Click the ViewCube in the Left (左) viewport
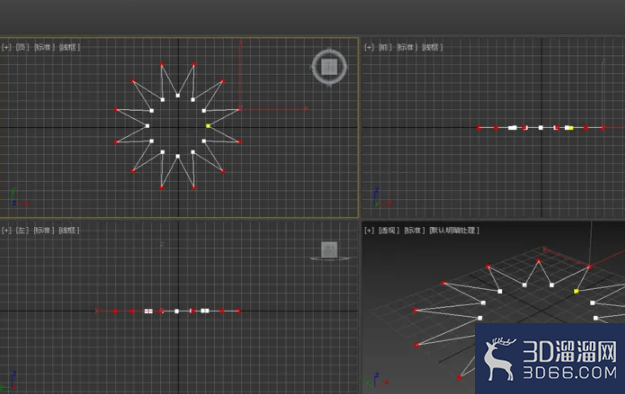Image resolution: width=625 pixels, height=394 pixels. 329,250
